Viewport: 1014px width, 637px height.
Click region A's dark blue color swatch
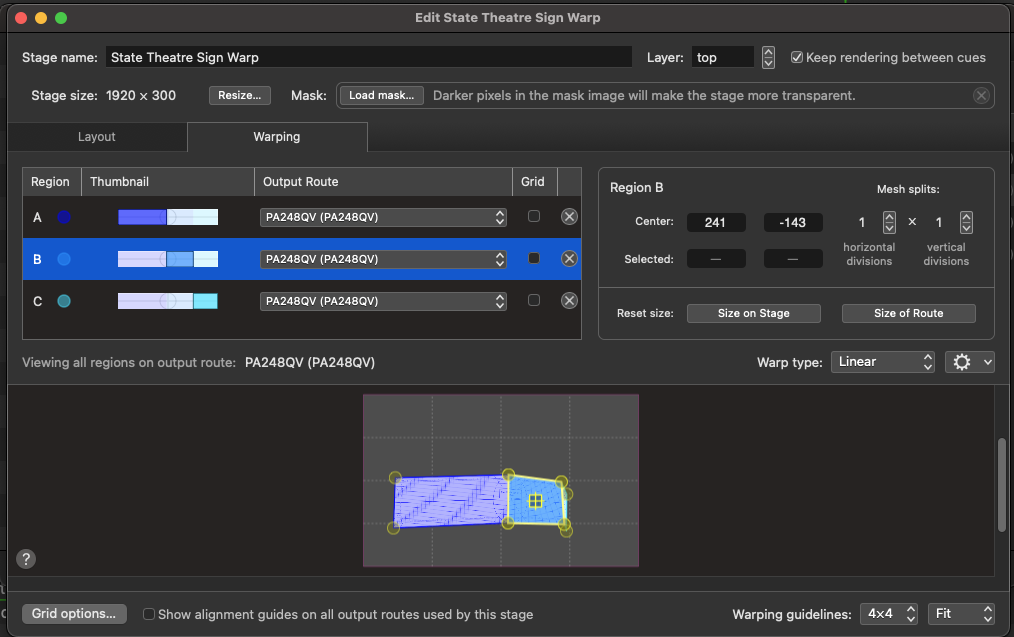65,217
